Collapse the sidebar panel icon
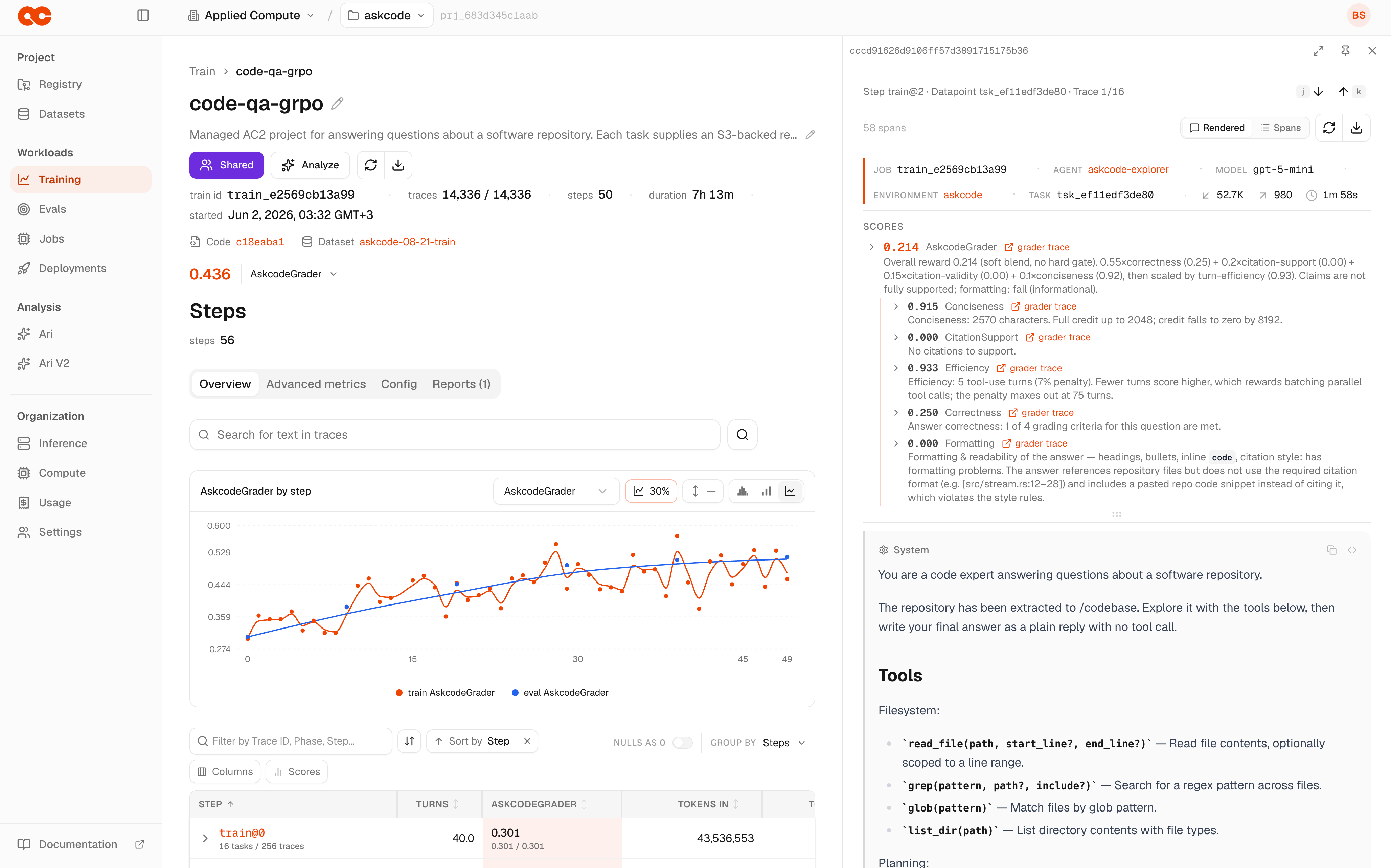Viewport: 1391px width, 868px height. [x=143, y=16]
